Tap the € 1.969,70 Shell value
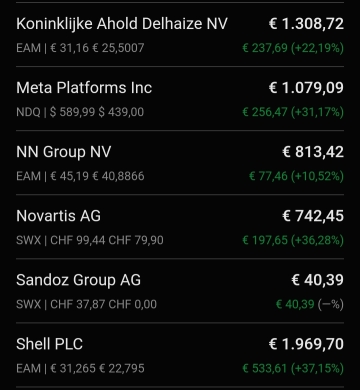Viewport: 360px width, 390px height. pos(306,344)
